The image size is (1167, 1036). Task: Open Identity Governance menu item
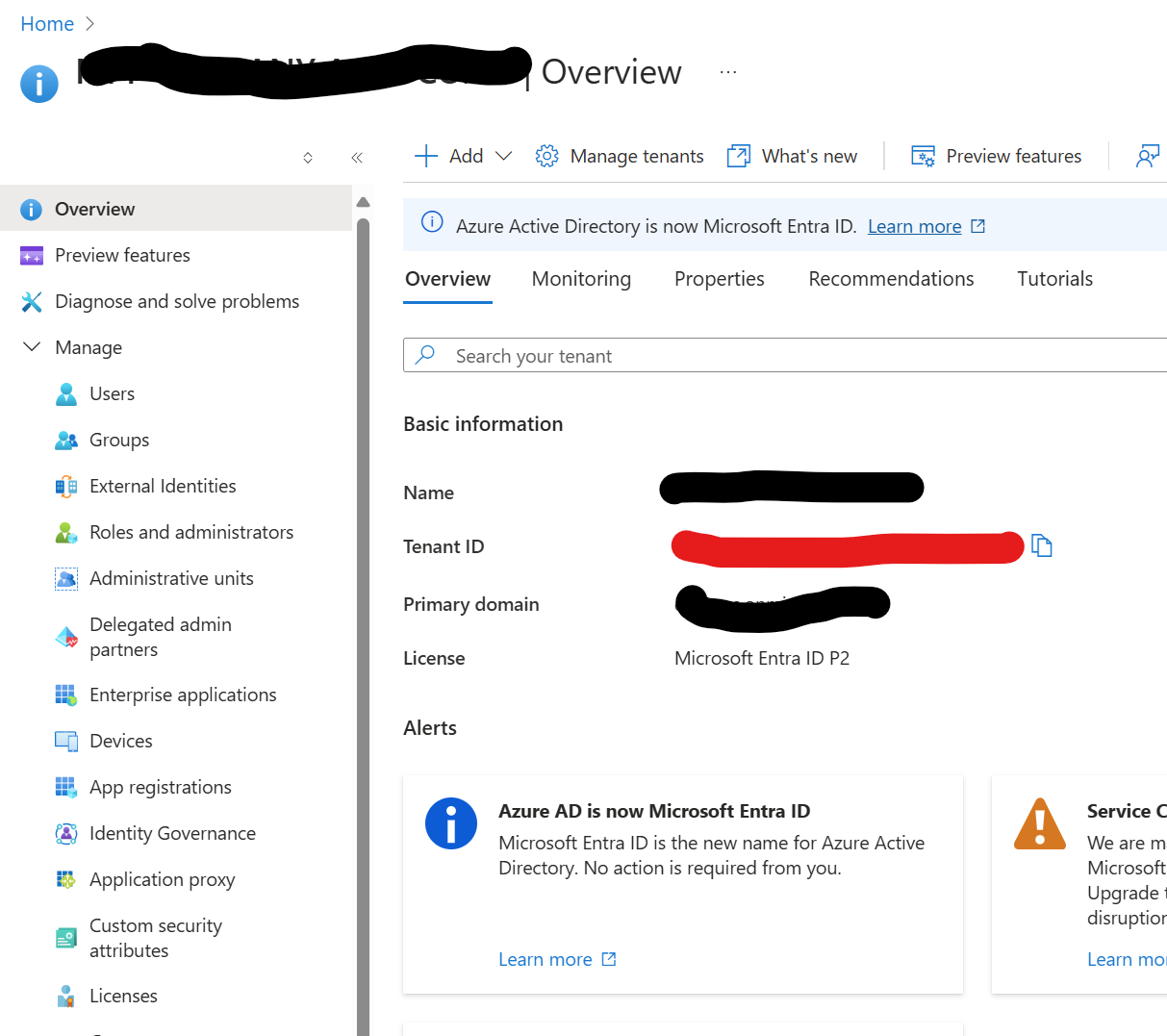click(x=172, y=833)
